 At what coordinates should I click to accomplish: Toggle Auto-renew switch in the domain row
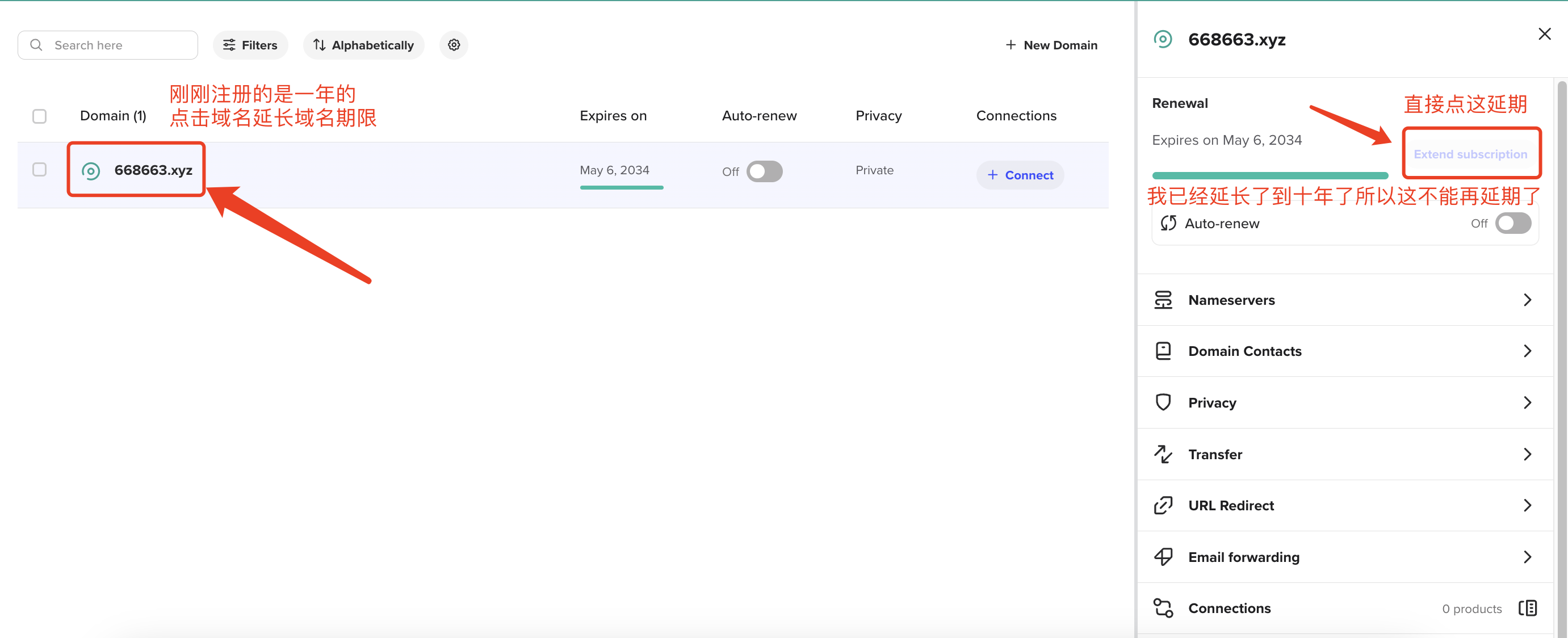click(x=764, y=171)
